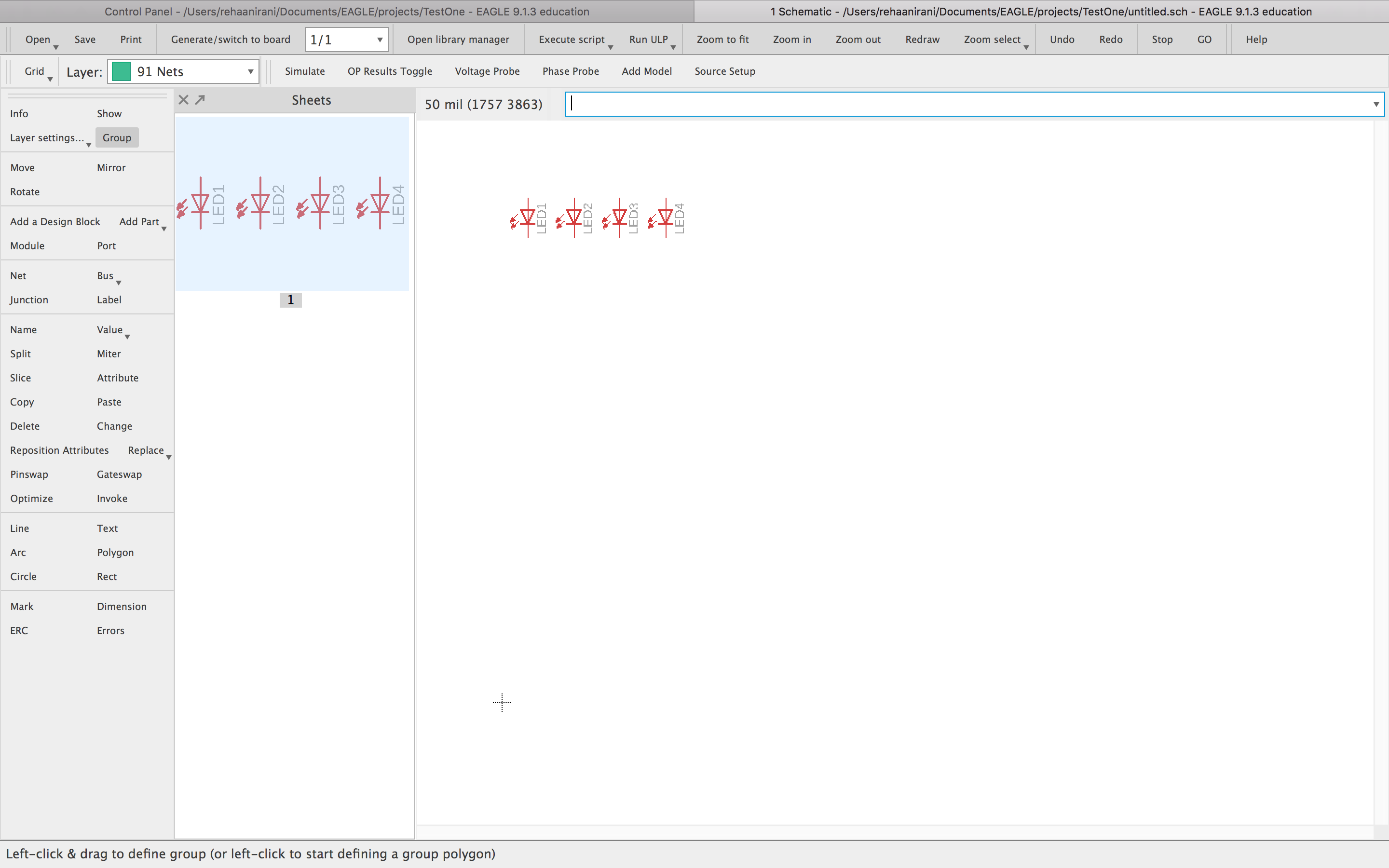Image resolution: width=1389 pixels, height=868 pixels.
Task: Select the Junction tool
Action: [x=28, y=299]
